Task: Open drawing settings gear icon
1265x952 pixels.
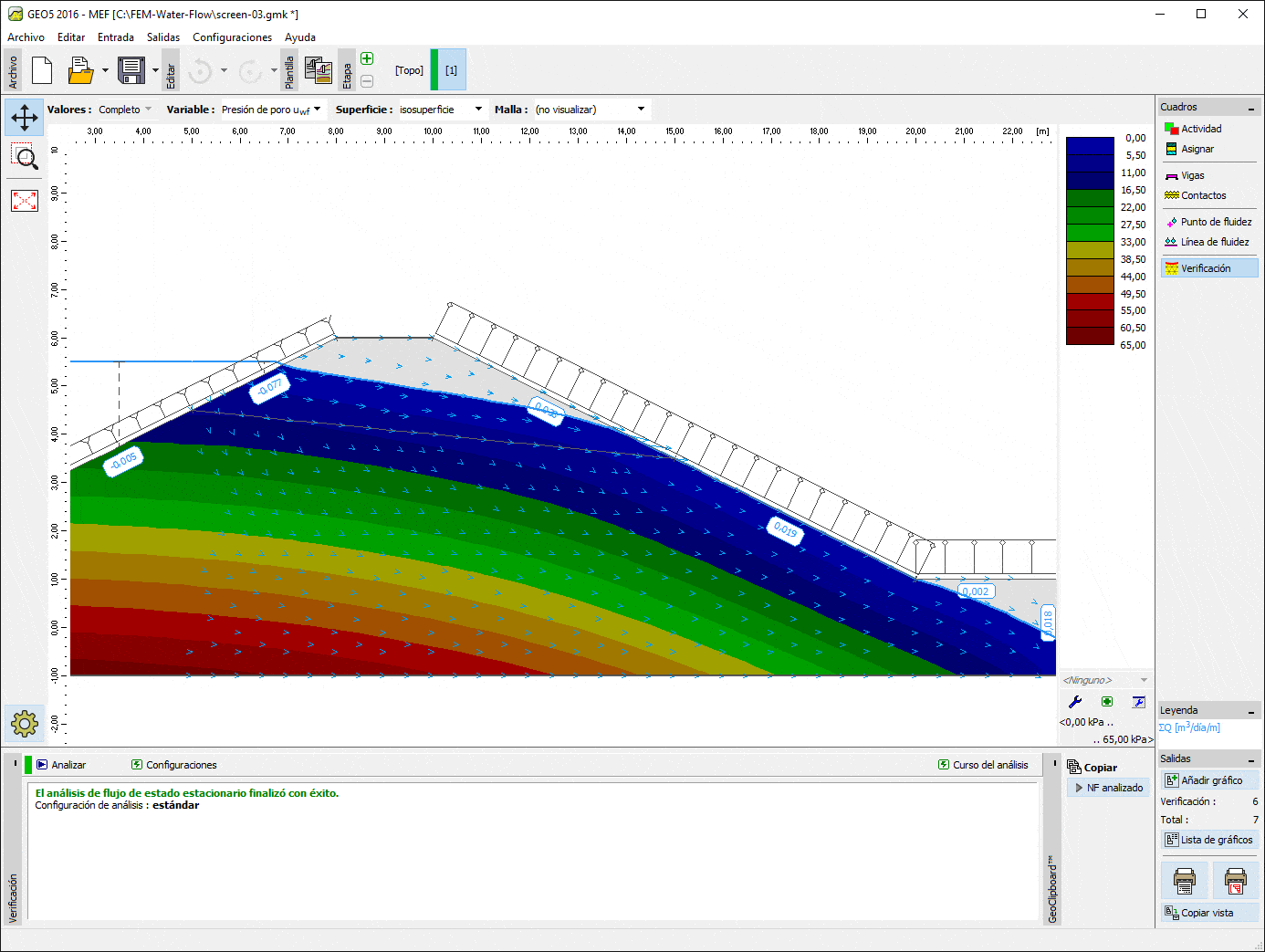Action: (x=25, y=724)
